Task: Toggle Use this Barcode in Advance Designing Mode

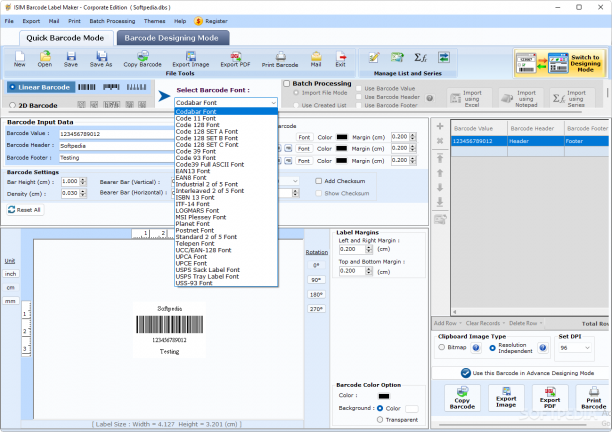Action: pos(466,373)
